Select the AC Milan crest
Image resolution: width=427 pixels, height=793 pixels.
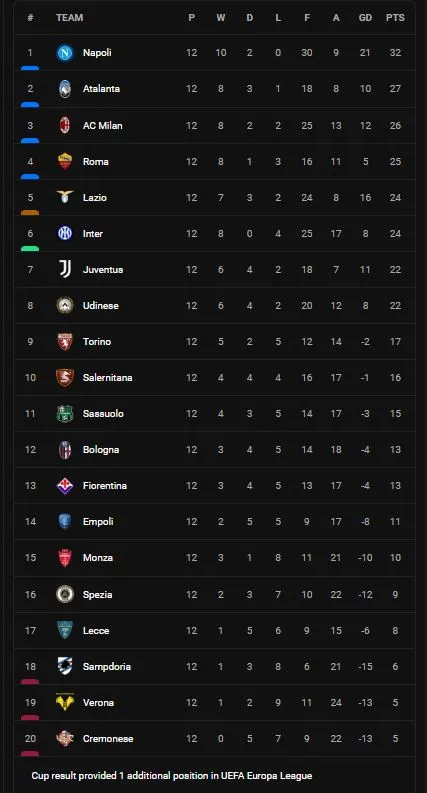click(x=65, y=125)
